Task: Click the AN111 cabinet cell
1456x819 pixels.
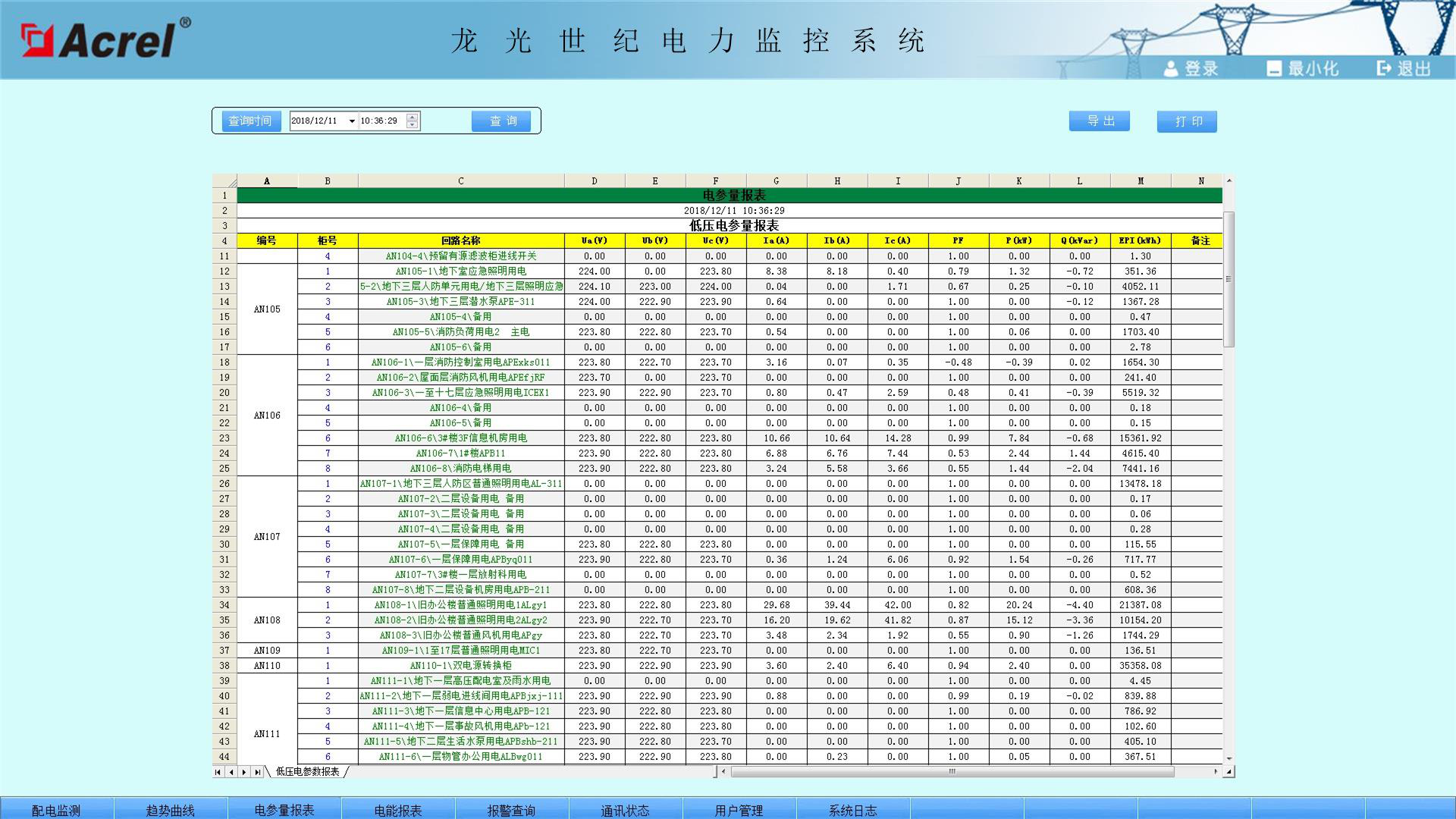Action: click(x=267, y=719)
